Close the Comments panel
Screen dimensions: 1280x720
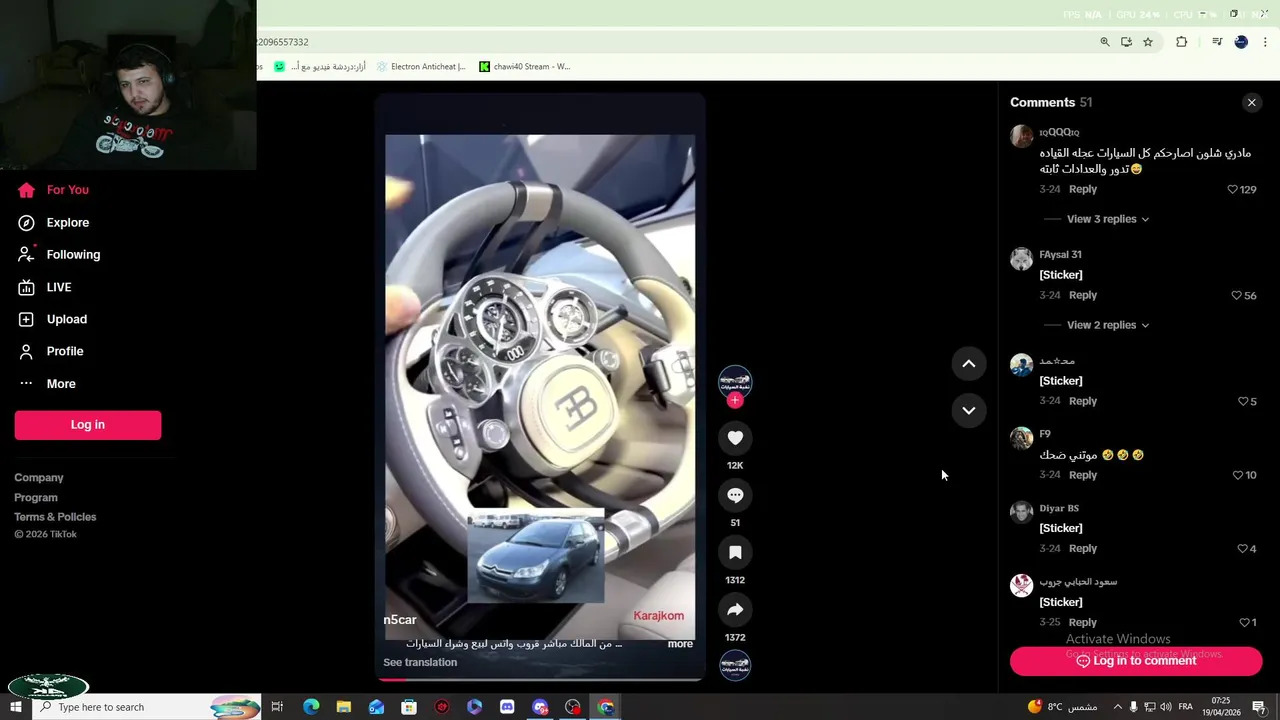1251,103
